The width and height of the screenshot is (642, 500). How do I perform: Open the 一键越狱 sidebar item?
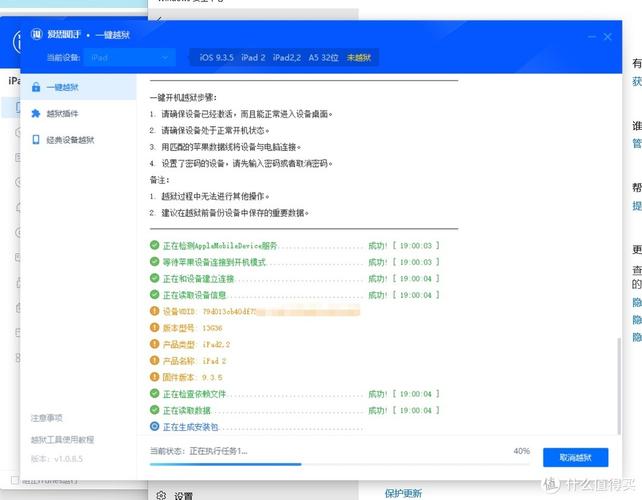coord(78,87)
